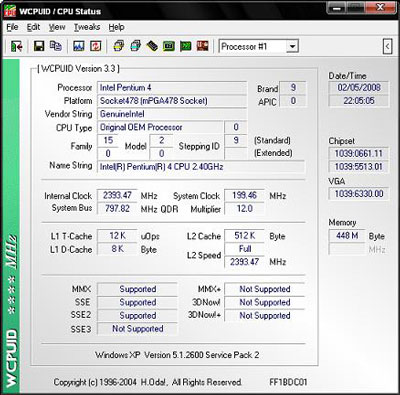Click the second green board icon
This screenshot has height=395, width=400.
(186, 46)
